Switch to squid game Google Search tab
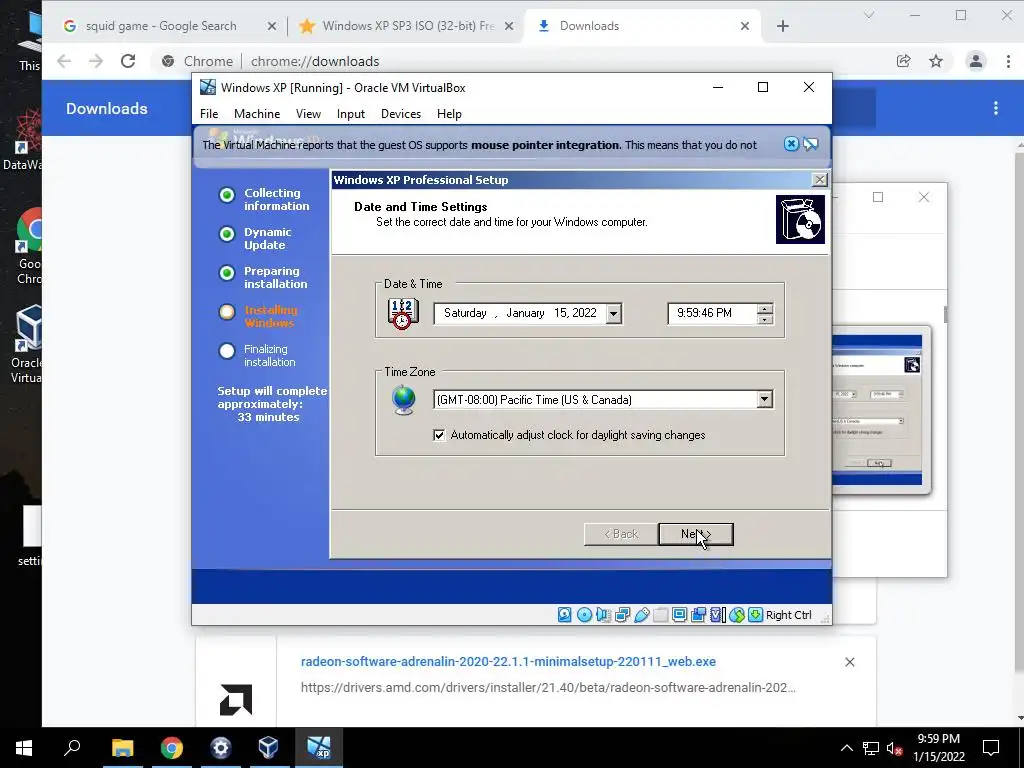 (161, 26)
